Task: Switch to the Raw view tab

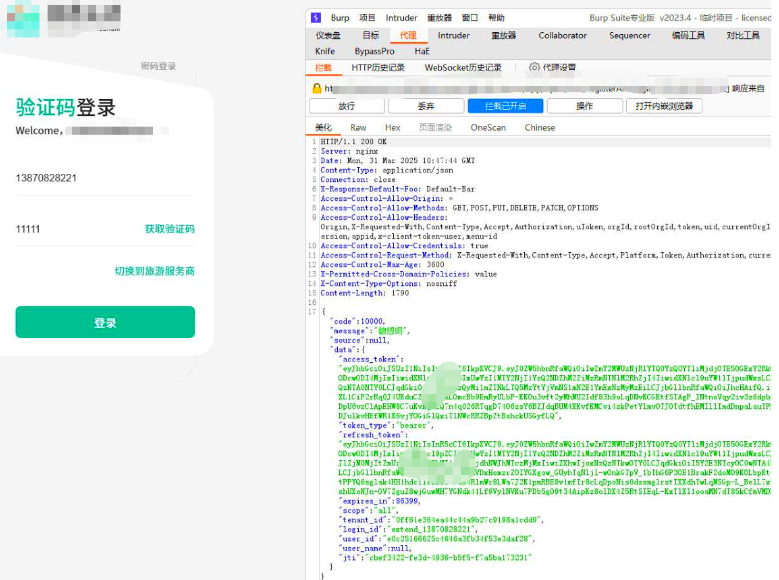Action: pos(358,127)
